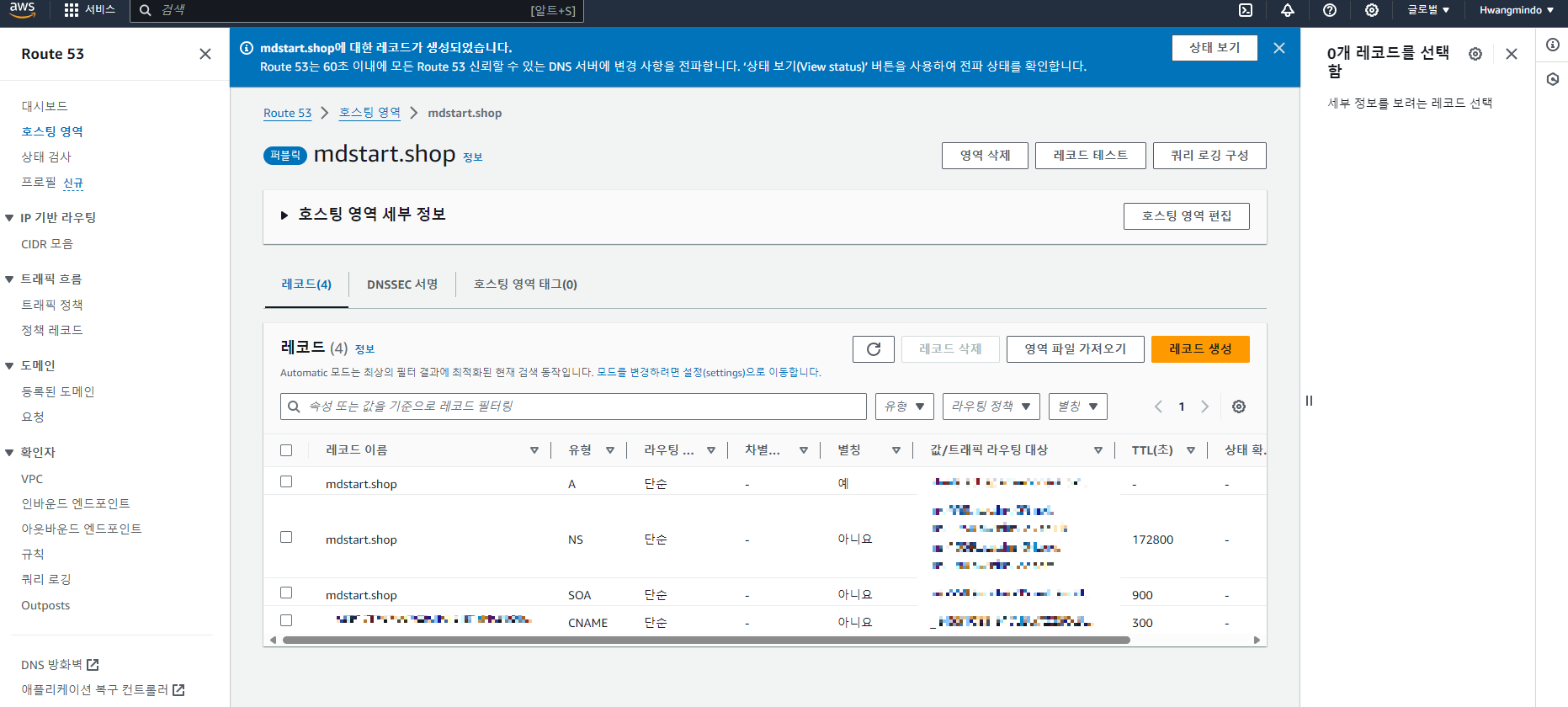1568x707 pixels.
Task: Dismiss the blue record-created notification
Action: coord(1279,48)
